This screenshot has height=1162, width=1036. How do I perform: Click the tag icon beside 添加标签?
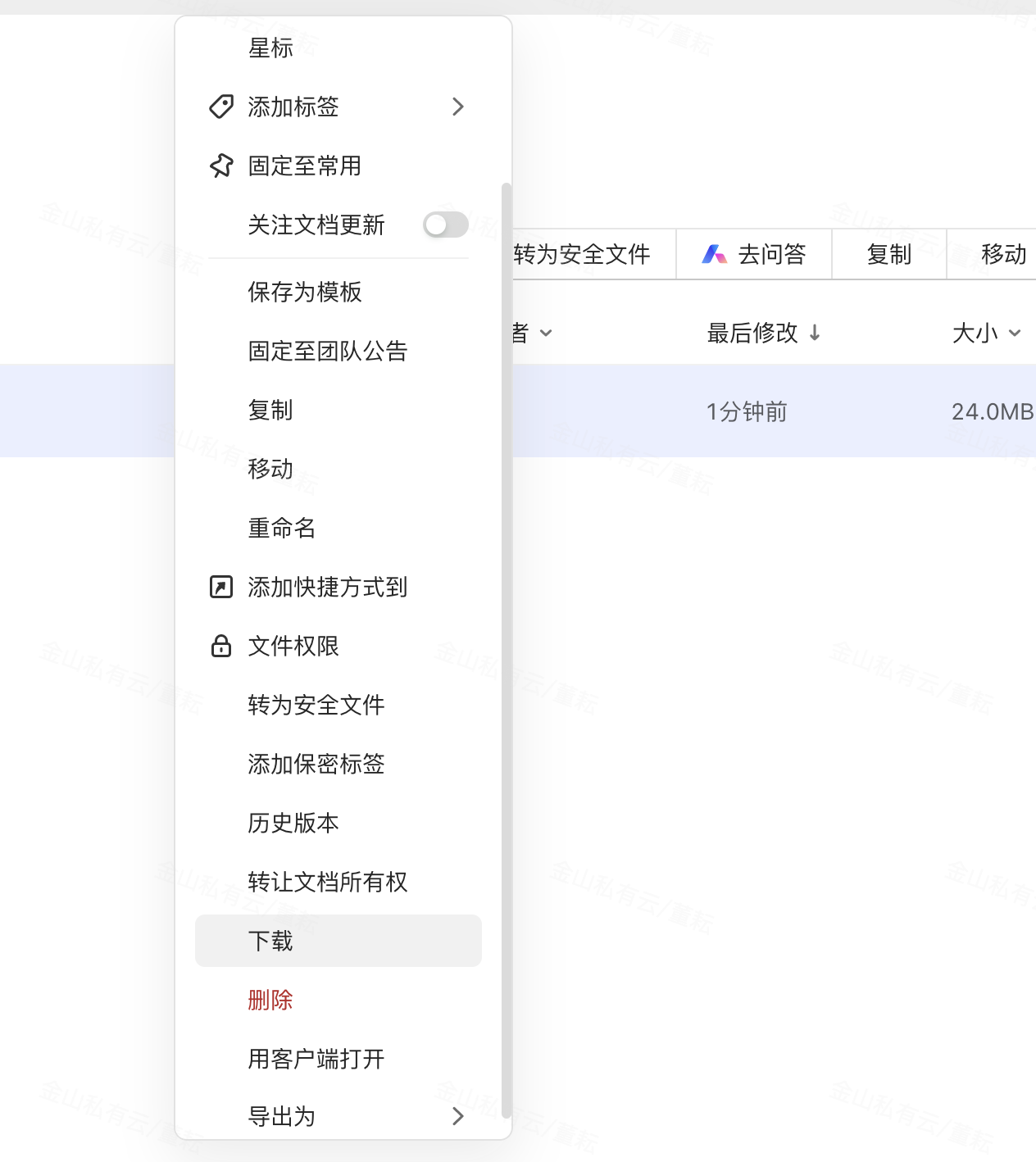click(221, 107)
